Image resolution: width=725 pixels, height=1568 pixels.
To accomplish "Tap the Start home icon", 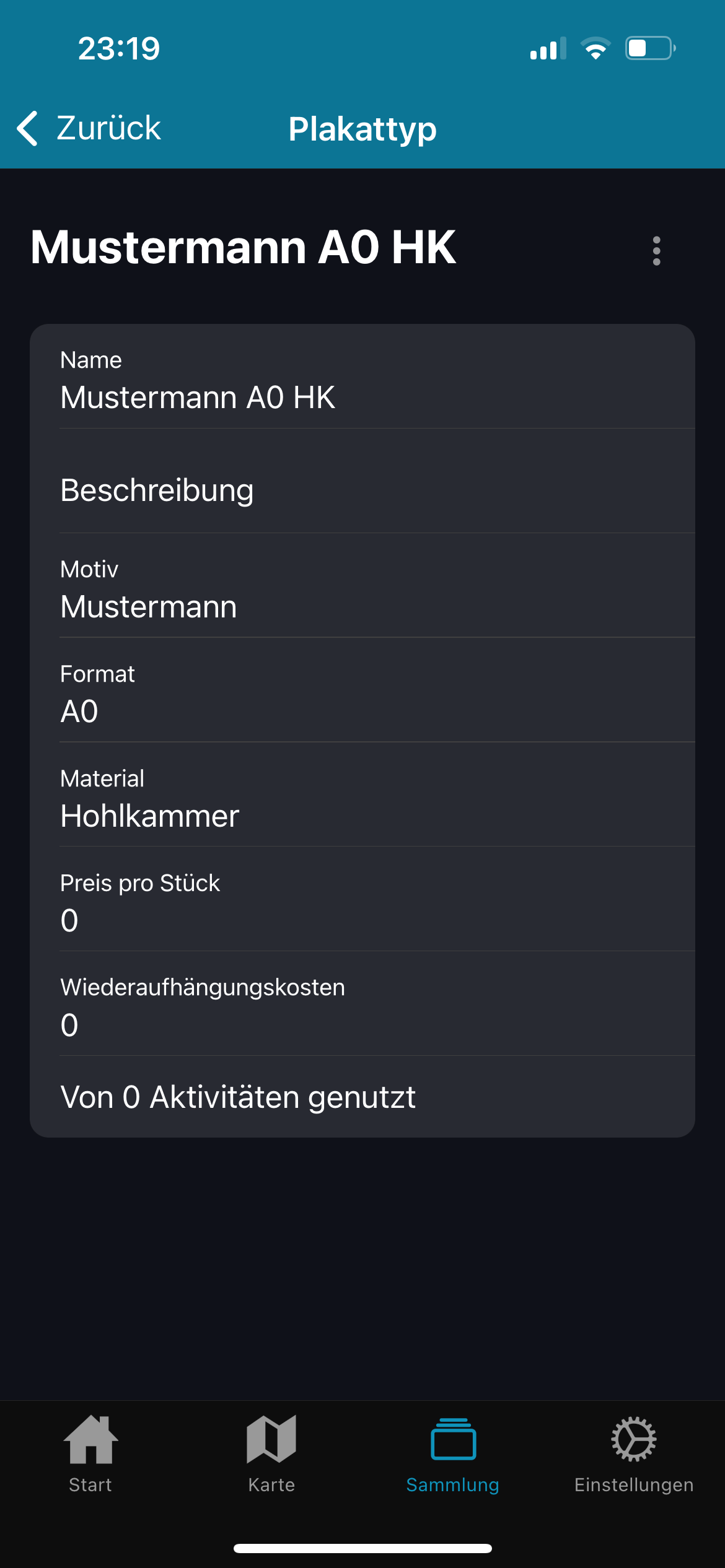I will [x=90, y=1439].
